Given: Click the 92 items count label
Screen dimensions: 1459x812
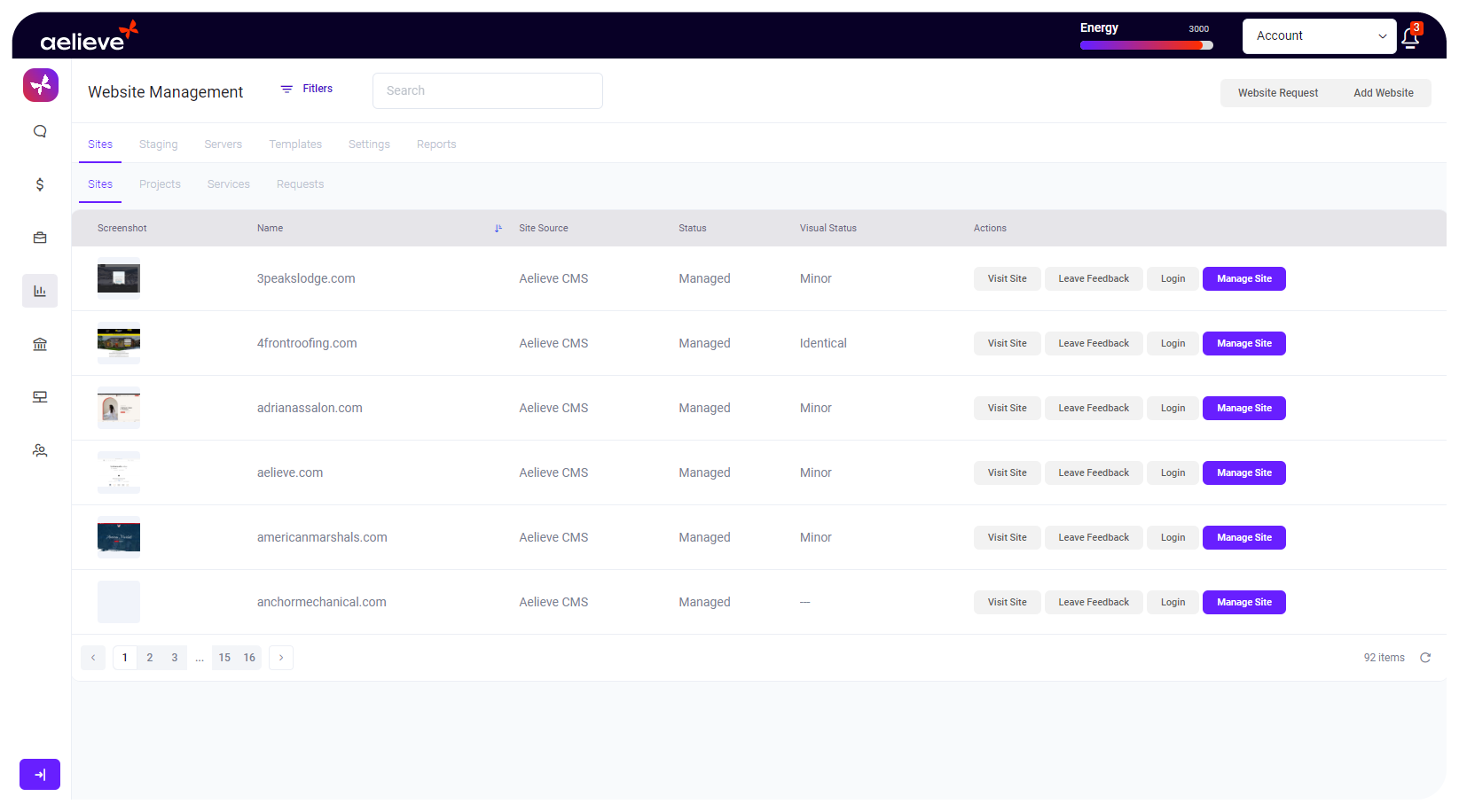Looking at the screenshot, I should click(1384, 658).
